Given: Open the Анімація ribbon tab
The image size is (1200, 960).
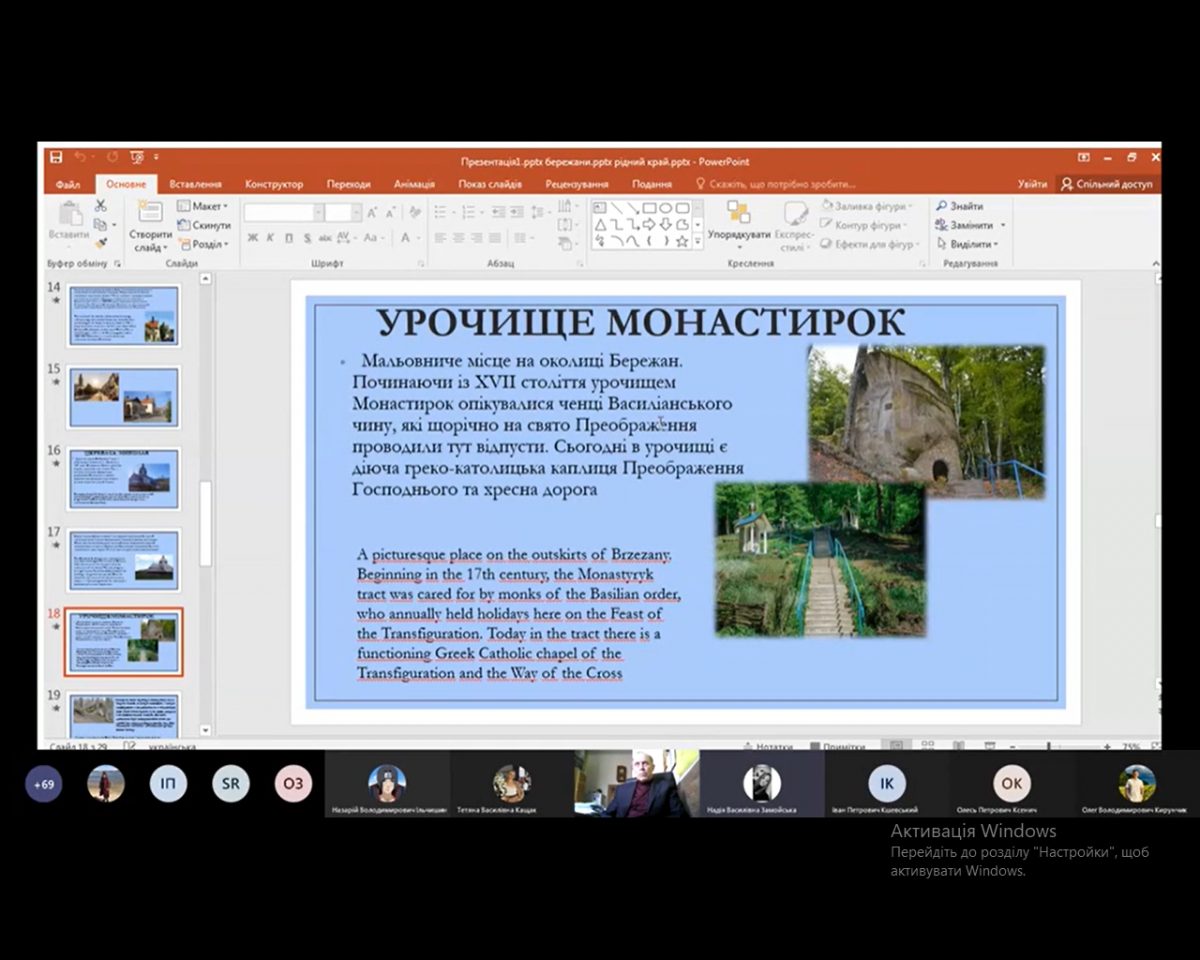Looking at the screenshot, I should pyautogui.click(x=414, y=184).
